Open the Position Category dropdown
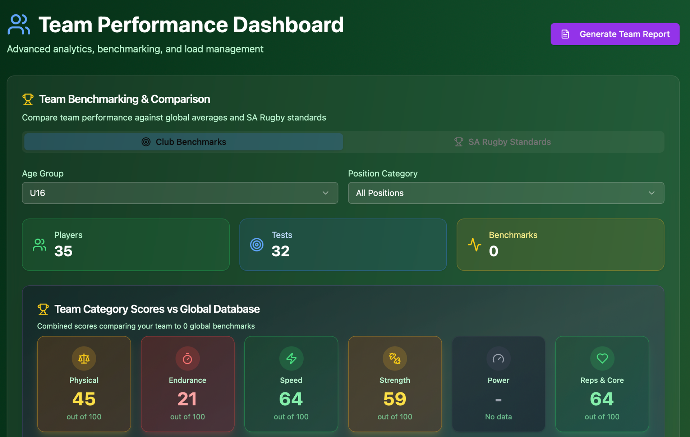The height and width of the screenshot is (437, 690). point(505,193)
